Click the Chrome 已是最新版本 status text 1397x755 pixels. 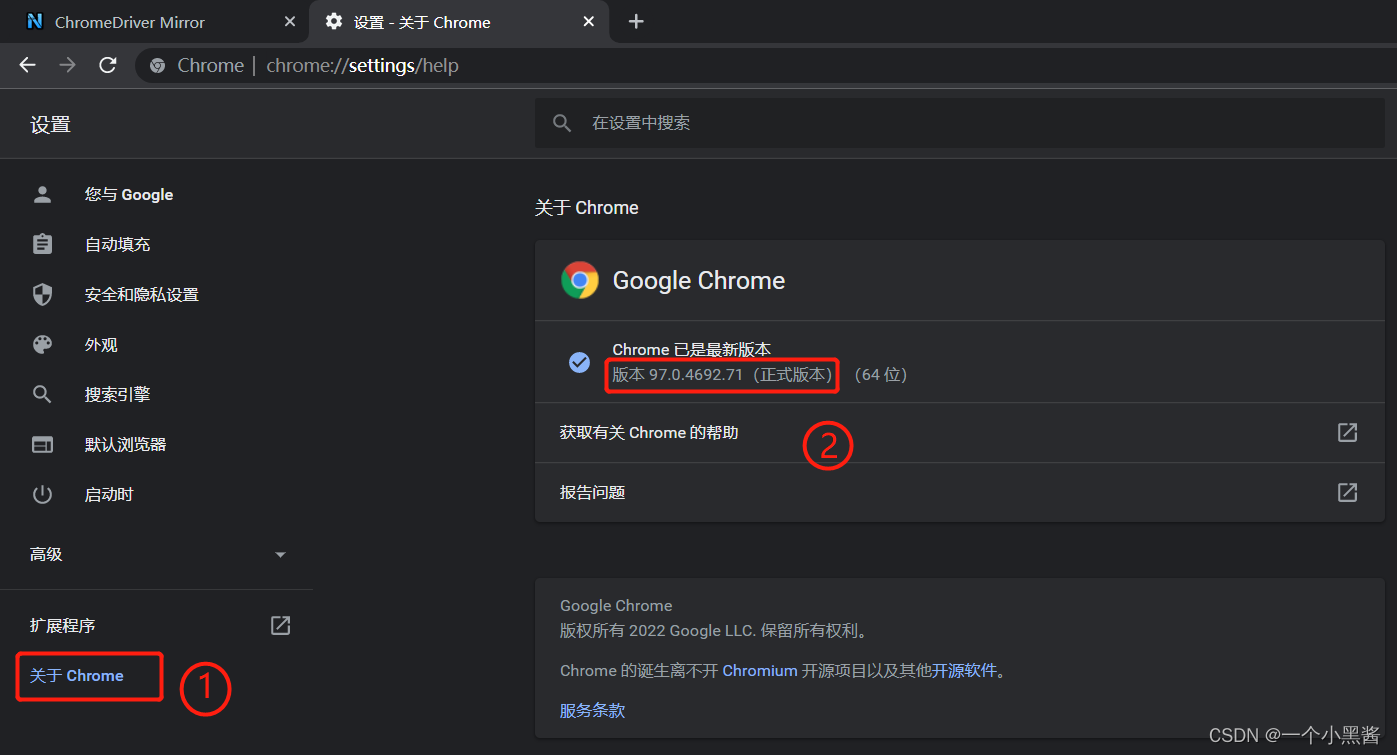point(692,350)
